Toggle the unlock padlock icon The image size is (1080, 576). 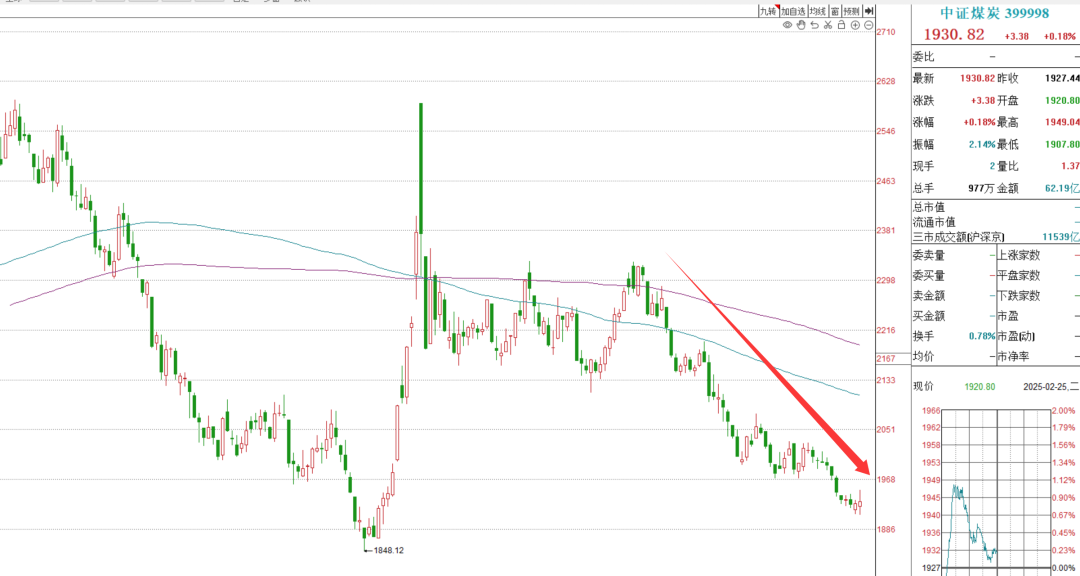click(842, 25)
